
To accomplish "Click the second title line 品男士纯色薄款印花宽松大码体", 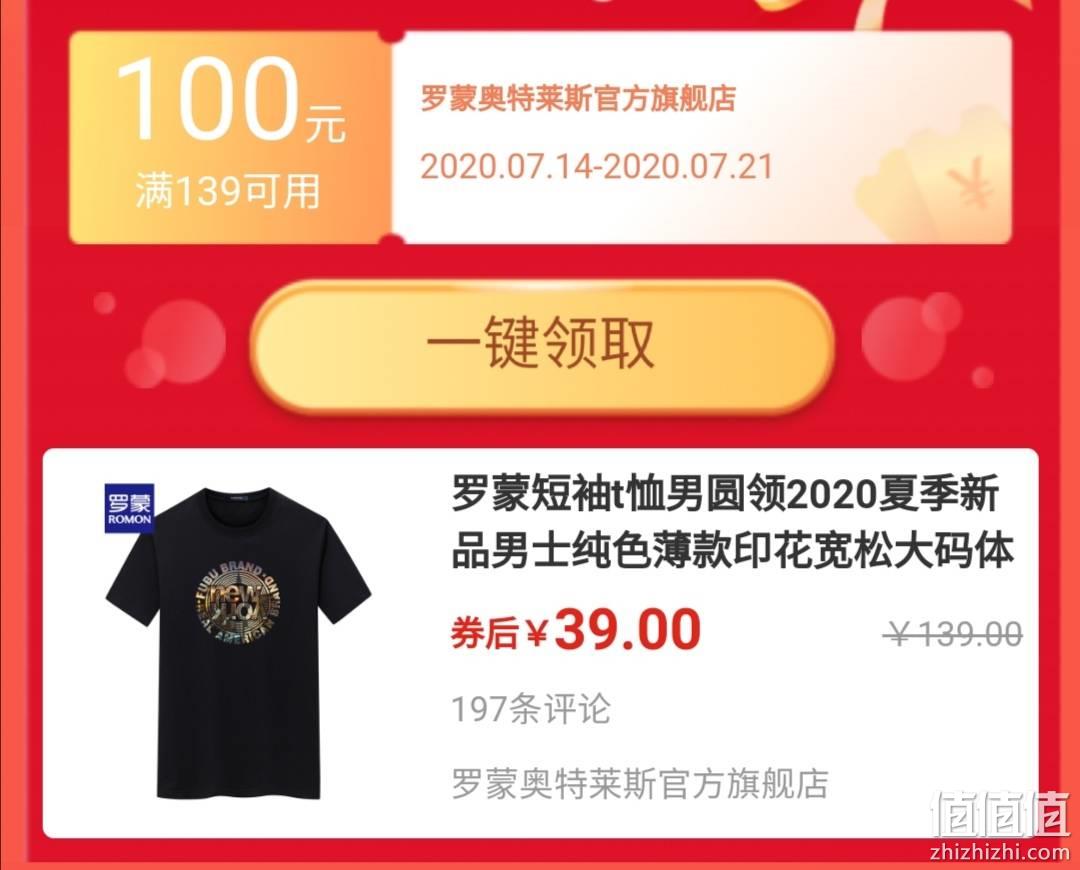I will pyautogui.click(x=733, y=551).
